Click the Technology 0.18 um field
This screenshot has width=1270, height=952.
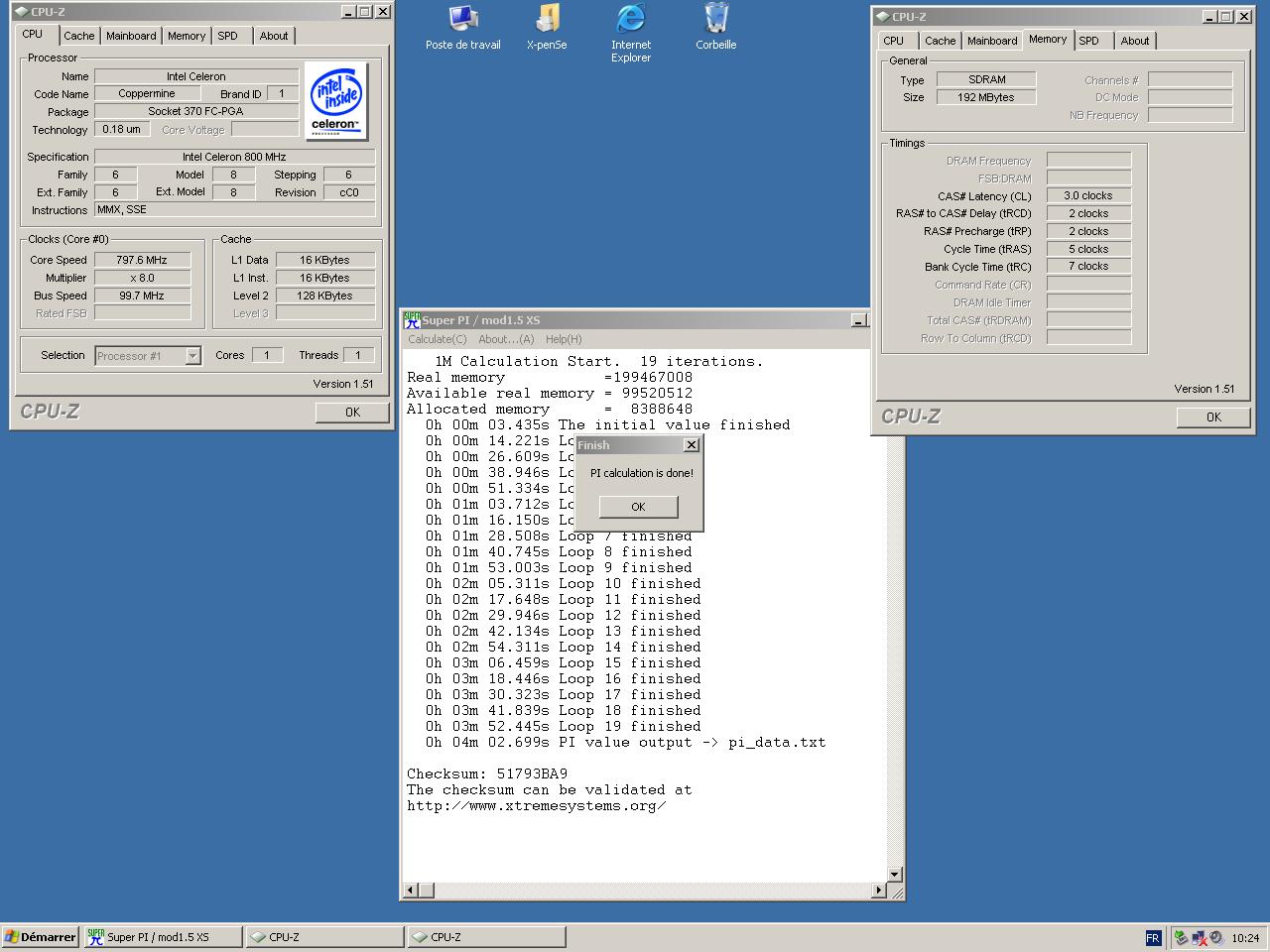pyautogui.click(x=122, y=130)
